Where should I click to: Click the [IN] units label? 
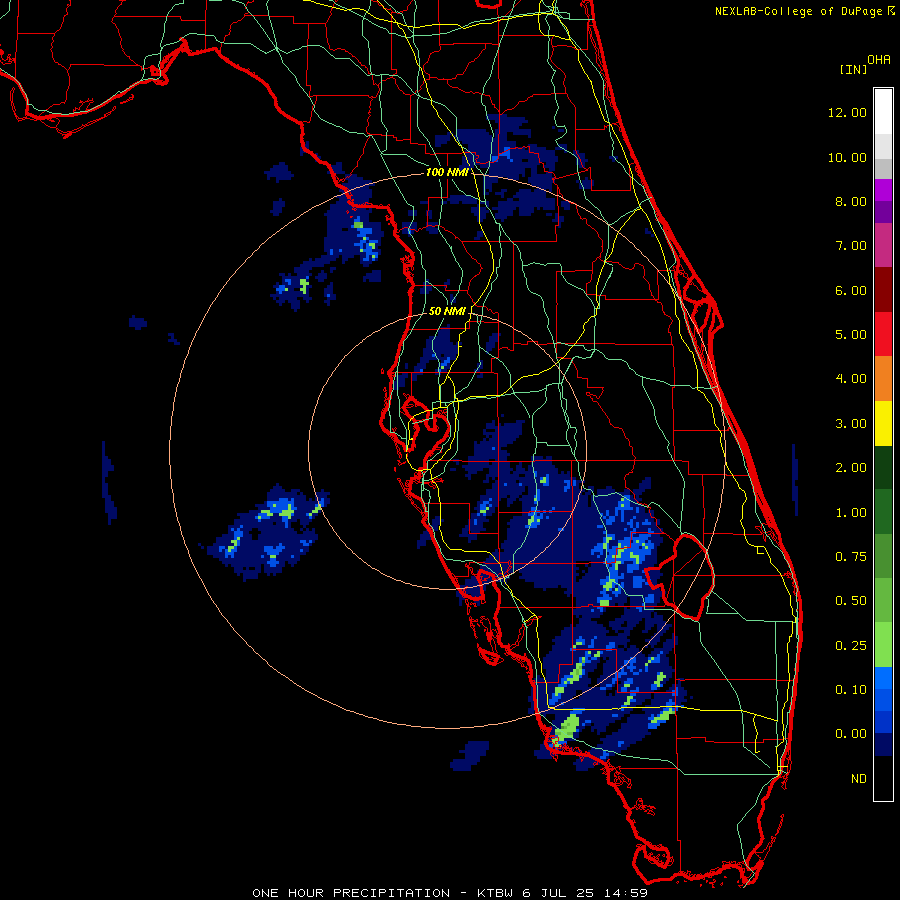tap(853, 69)
